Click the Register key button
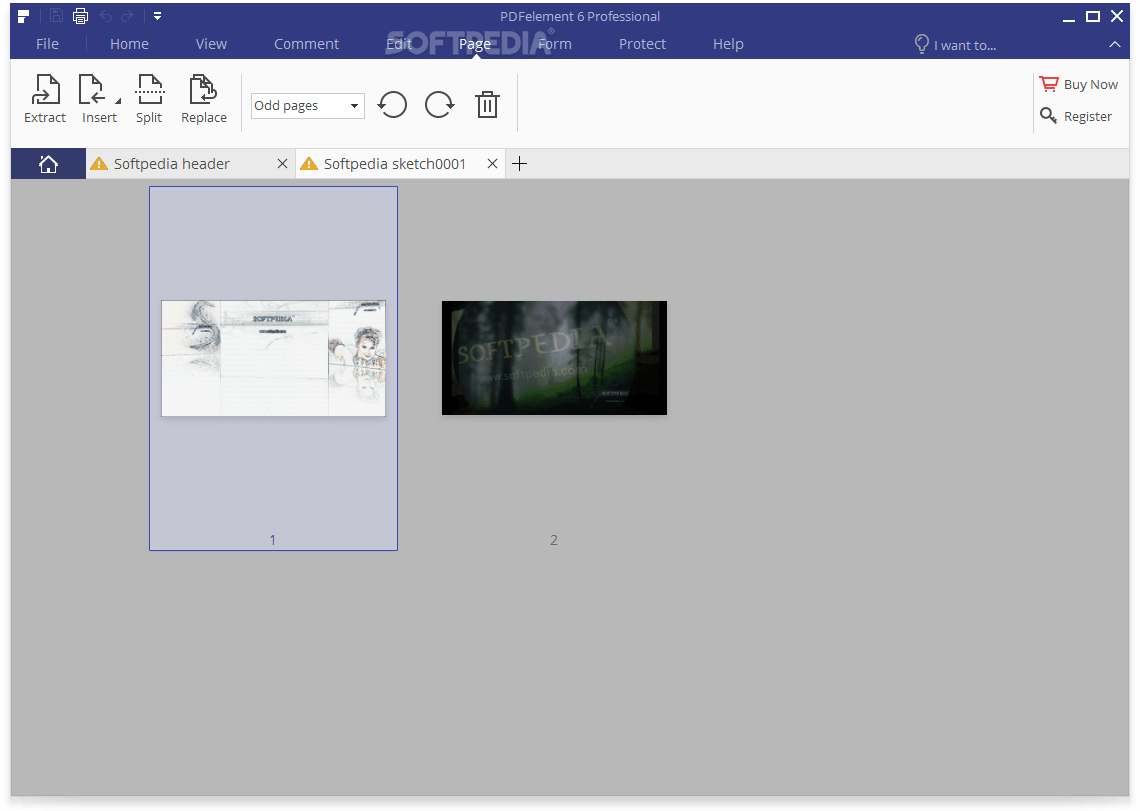The height and width of the screenshot is (811, 1140). pyautogui.click(x=1076, y=116)
